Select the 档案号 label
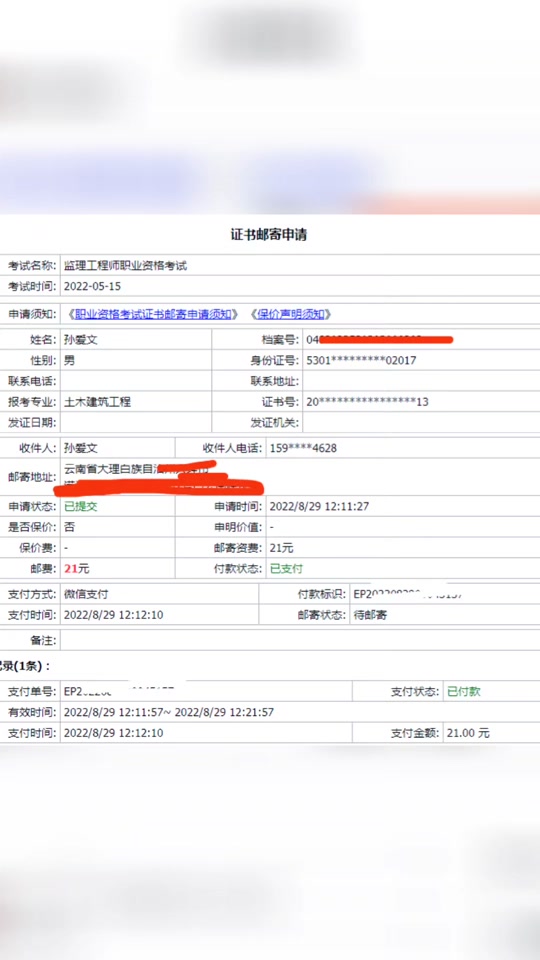This screenshot has height=960, width=540. tap(280, 340)
